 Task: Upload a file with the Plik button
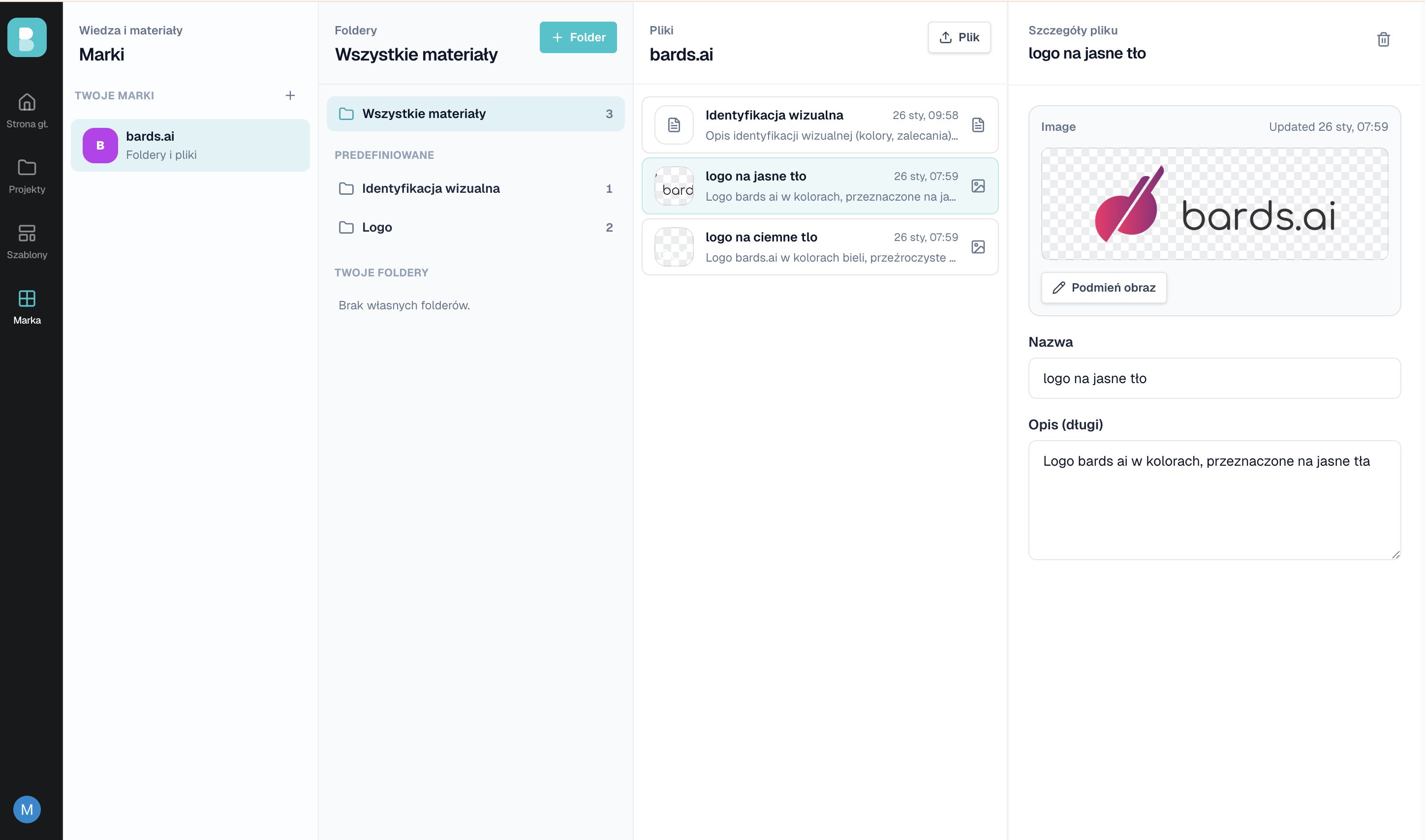coord(959,37)
